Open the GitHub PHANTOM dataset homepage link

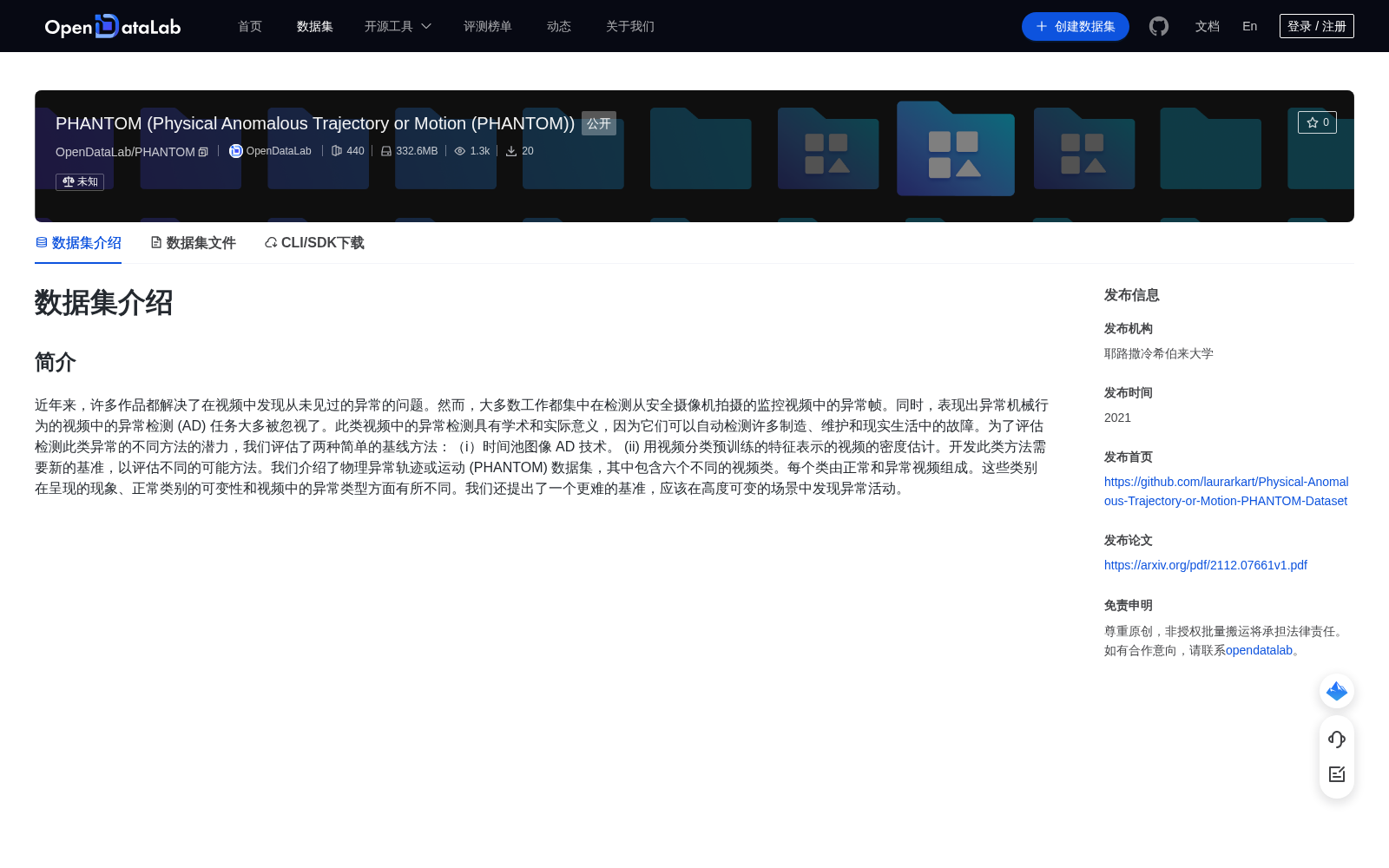[x=1227, y=491]
